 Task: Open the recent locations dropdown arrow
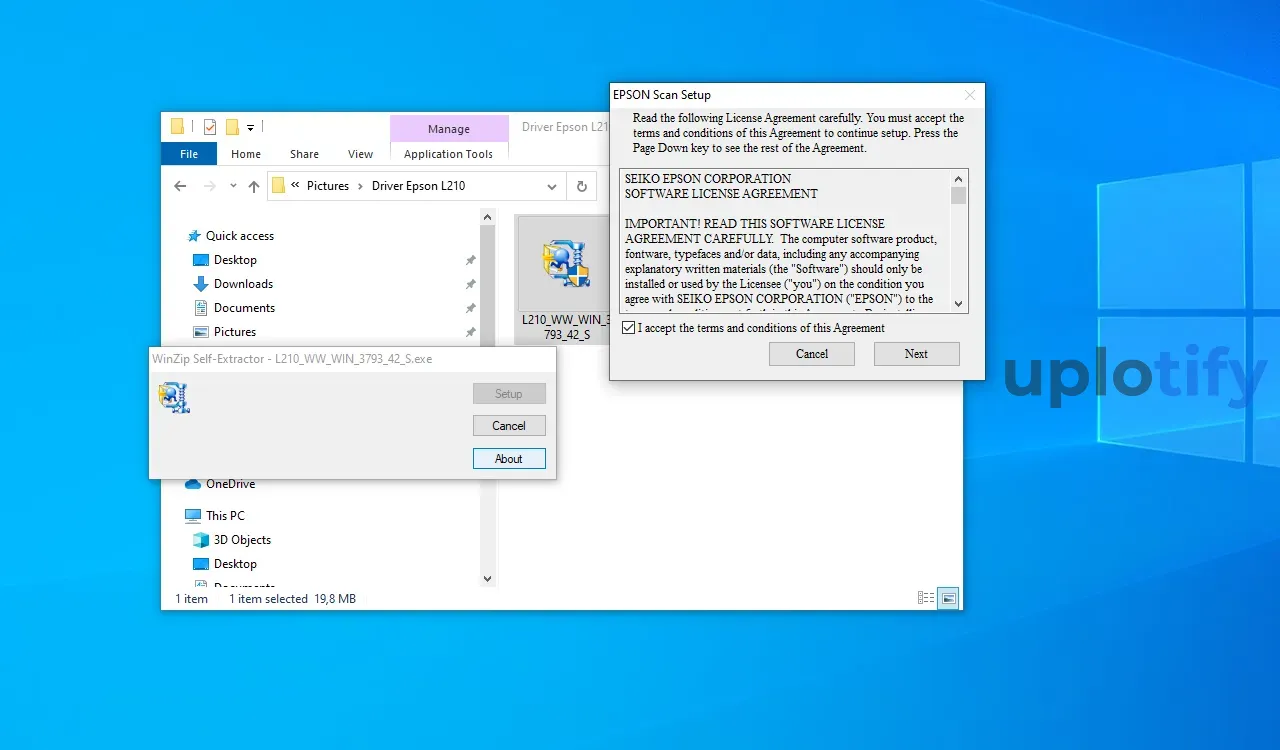tap(233, 186)
